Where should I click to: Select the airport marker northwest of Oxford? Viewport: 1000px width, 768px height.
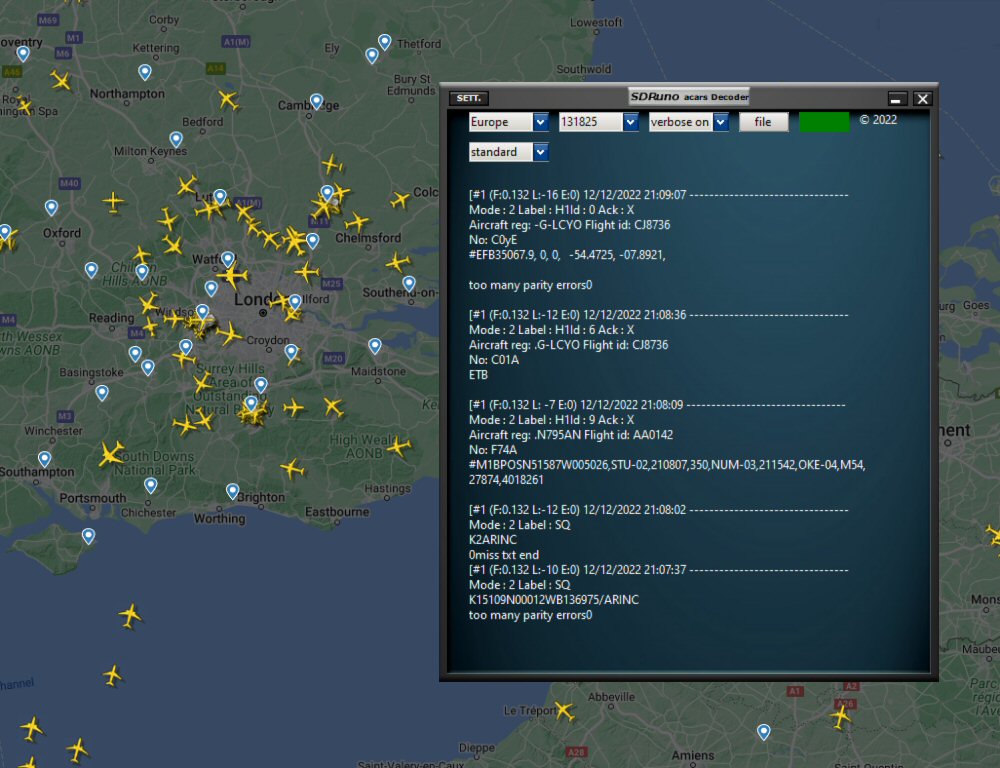[51, 207]
